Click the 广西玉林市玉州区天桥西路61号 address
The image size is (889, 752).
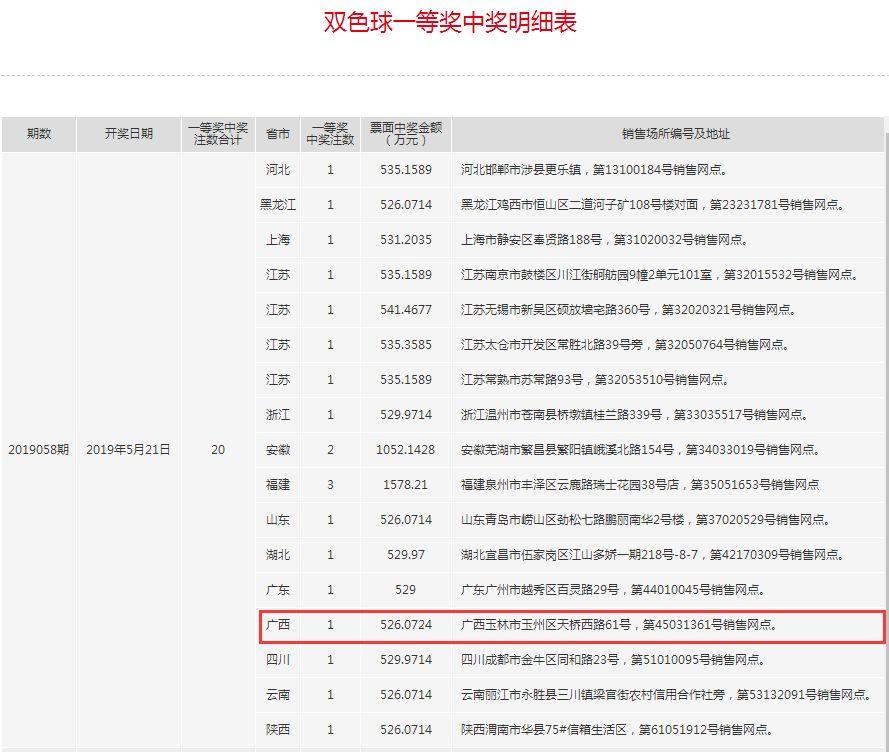tap(619, 624)
